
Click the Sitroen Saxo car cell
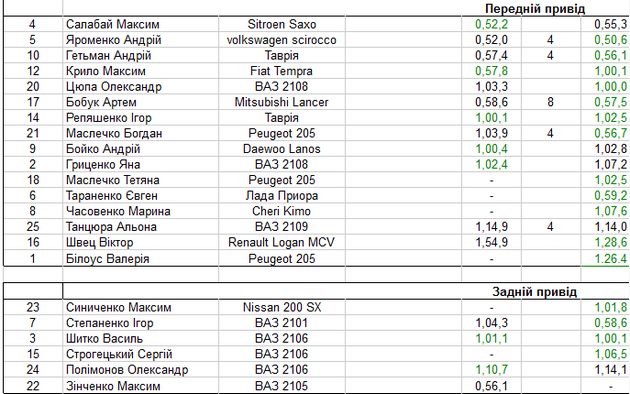coord(282,24)
